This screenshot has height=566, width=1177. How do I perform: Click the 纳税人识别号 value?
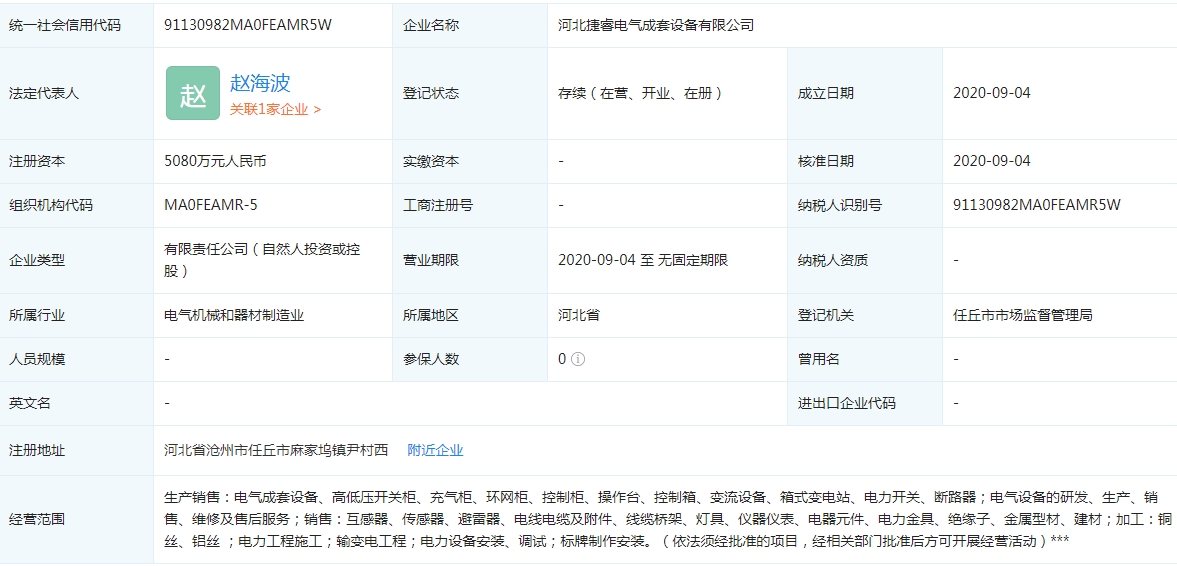pos(1037,205)
